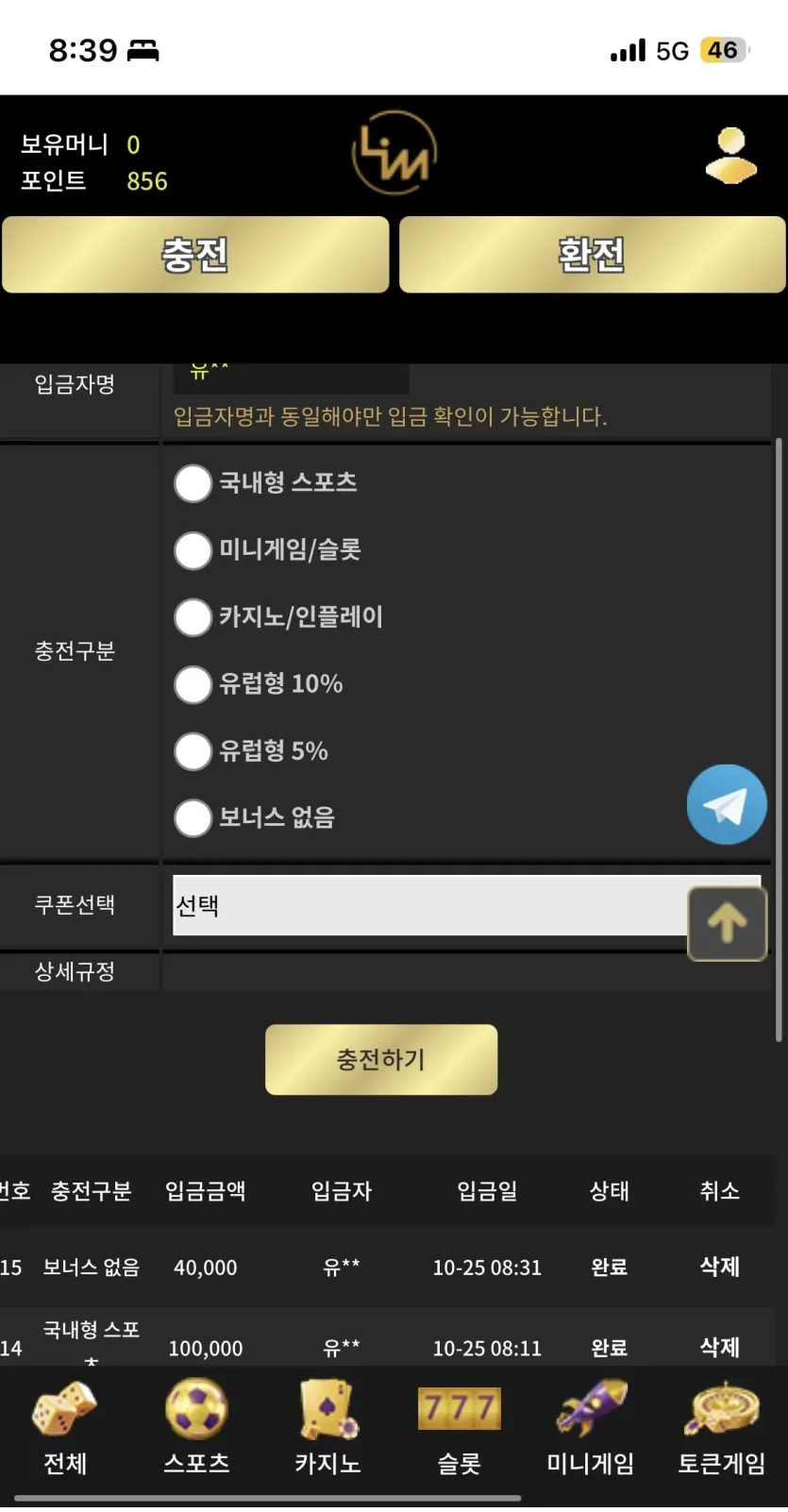
Task: Open the Telegram support chat icon
Action: (x=727, y=804)
